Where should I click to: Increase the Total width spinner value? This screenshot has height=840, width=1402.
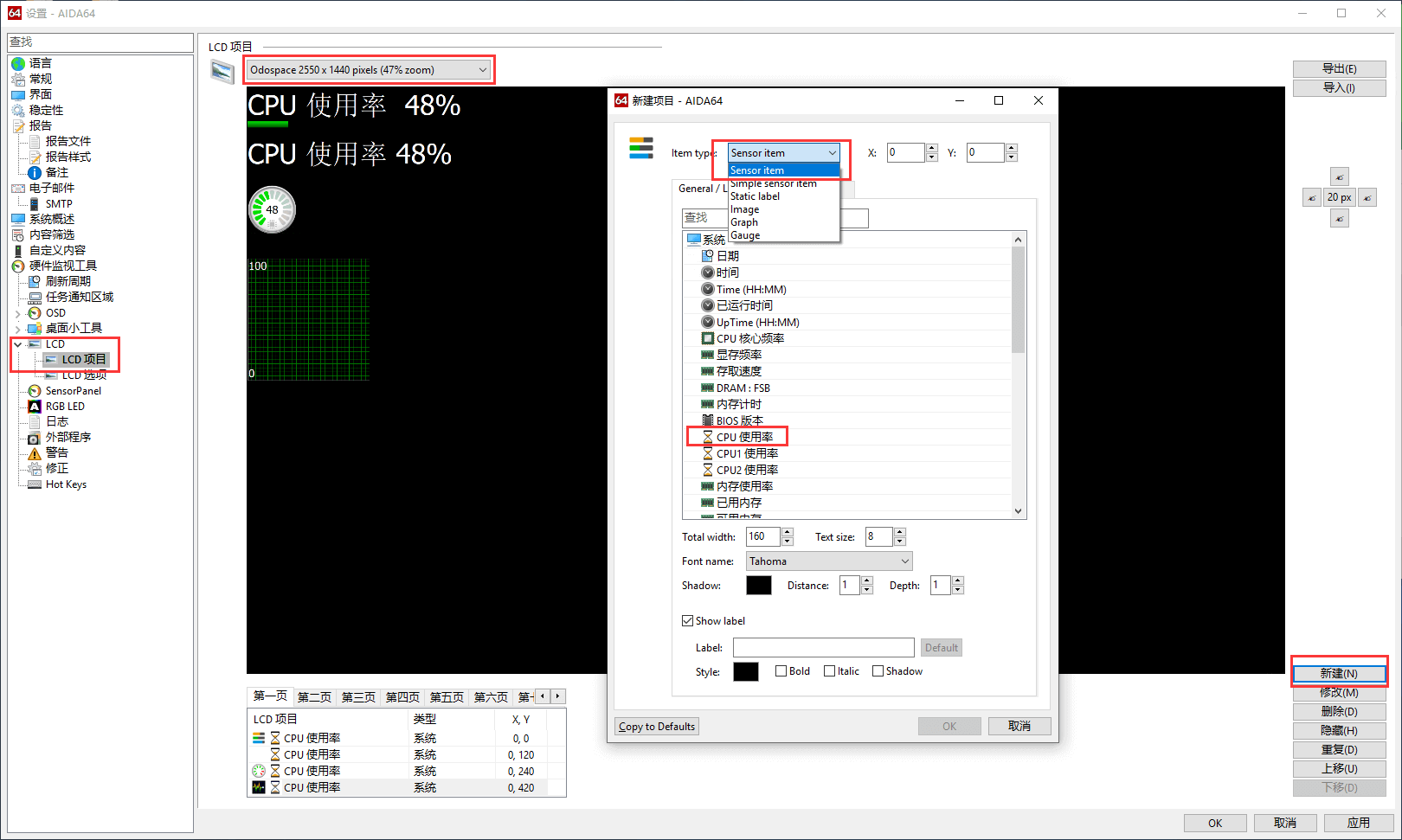click(x=788, y=532)
